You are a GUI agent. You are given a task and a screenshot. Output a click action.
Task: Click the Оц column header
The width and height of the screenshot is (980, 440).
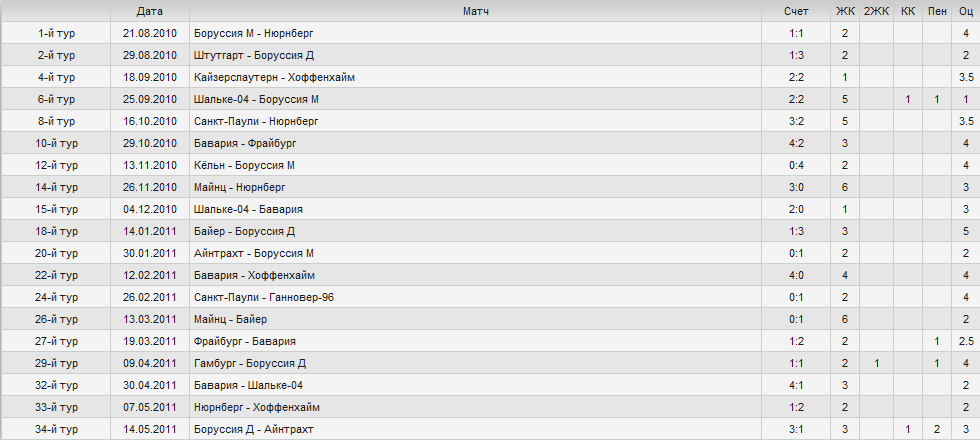pos(966,11)
